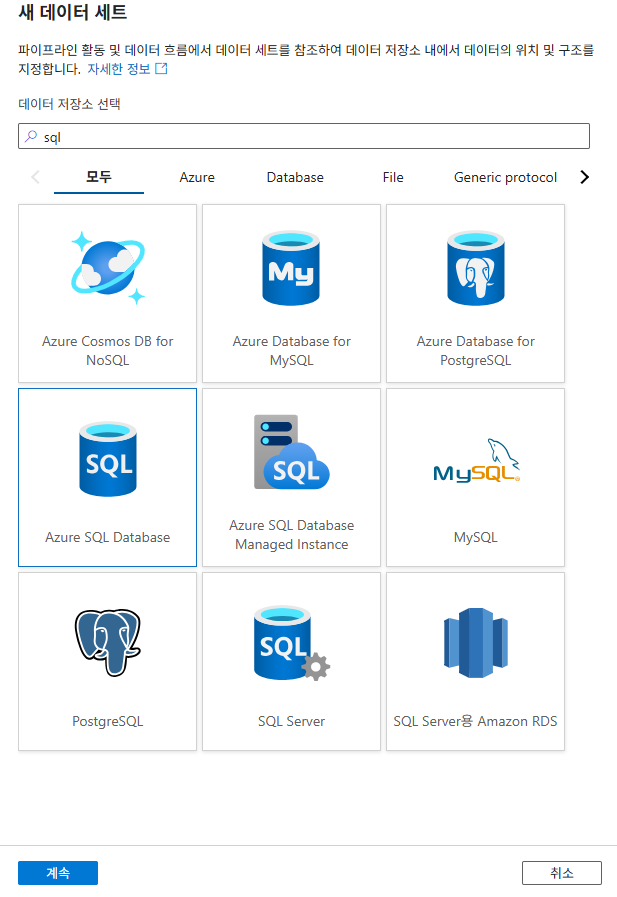Screen dimensions: 617x897
Task: Choose Azure SQL Database Managed Instance icon
Action: [291, 452]
